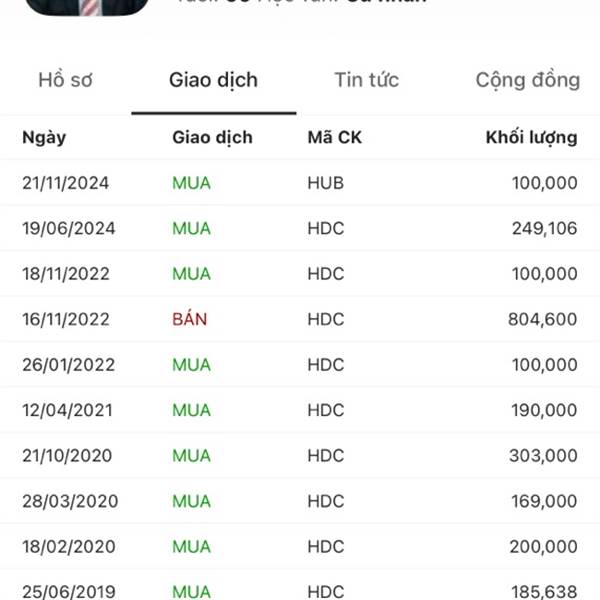Image resolution: width=600 pixels, height=600 pixels.
Task: Click the Ngày column header
Action: 44,138
